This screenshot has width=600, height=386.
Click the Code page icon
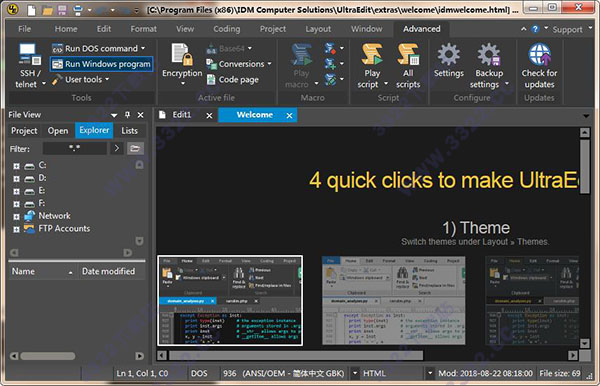click(x=211, y=80)
